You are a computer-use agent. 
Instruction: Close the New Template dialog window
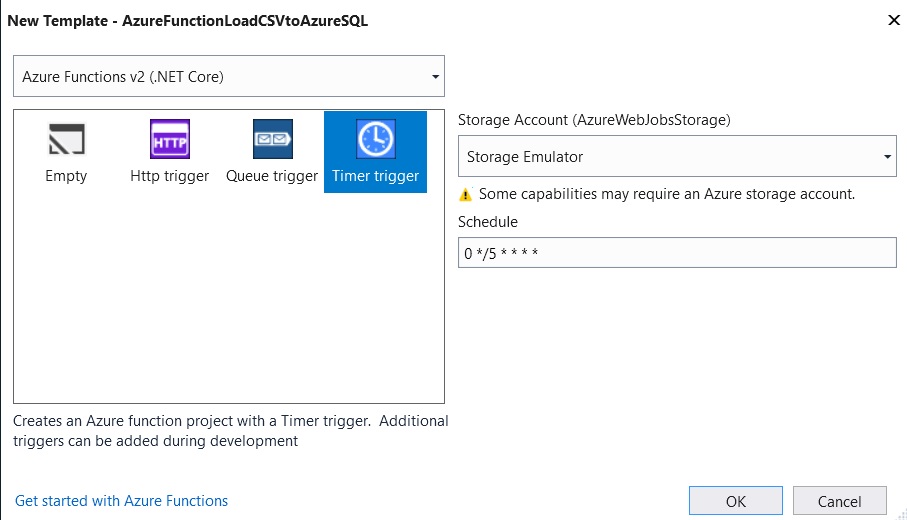coord(894,20)
